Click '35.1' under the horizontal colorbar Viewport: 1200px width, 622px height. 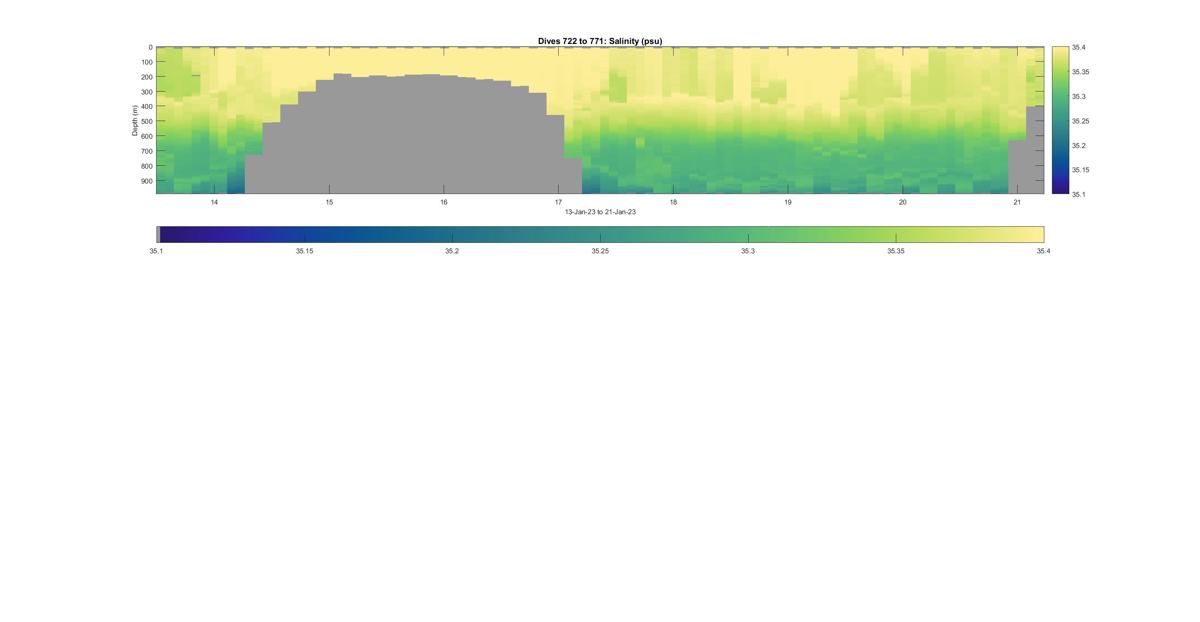(156, 252)
